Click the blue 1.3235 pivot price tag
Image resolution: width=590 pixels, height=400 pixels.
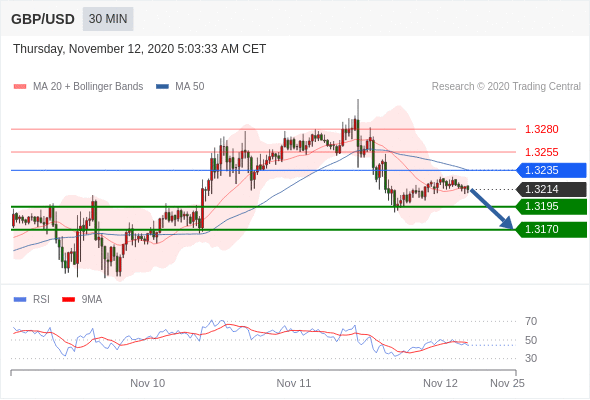click(x=551, y=170)
